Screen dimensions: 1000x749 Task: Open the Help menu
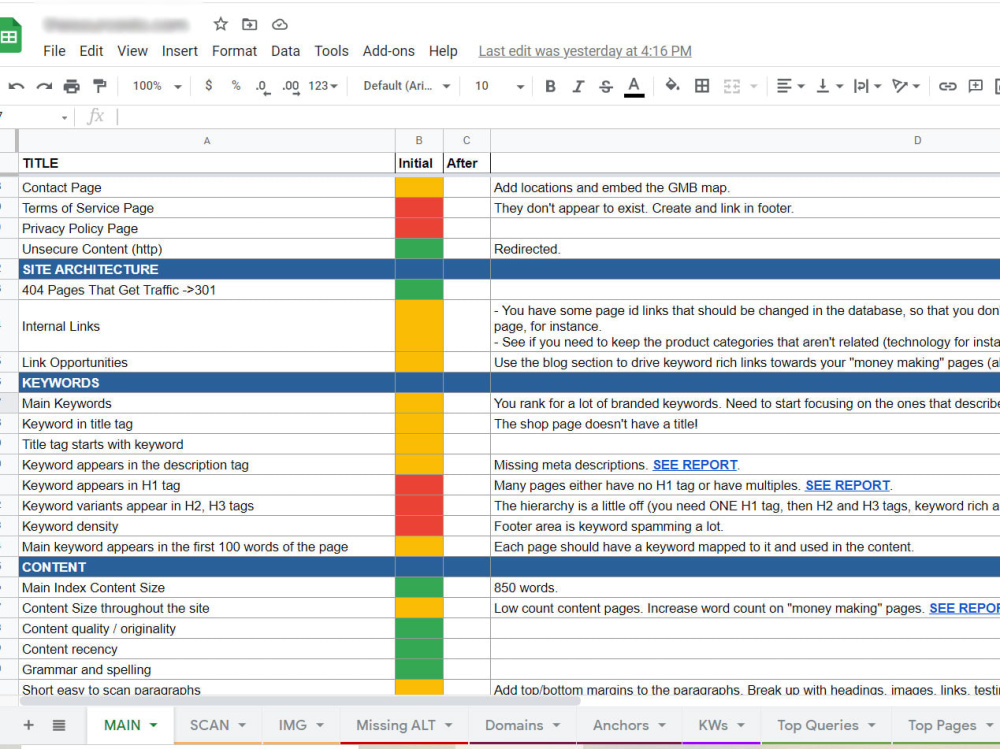click(x=443, y=51)
